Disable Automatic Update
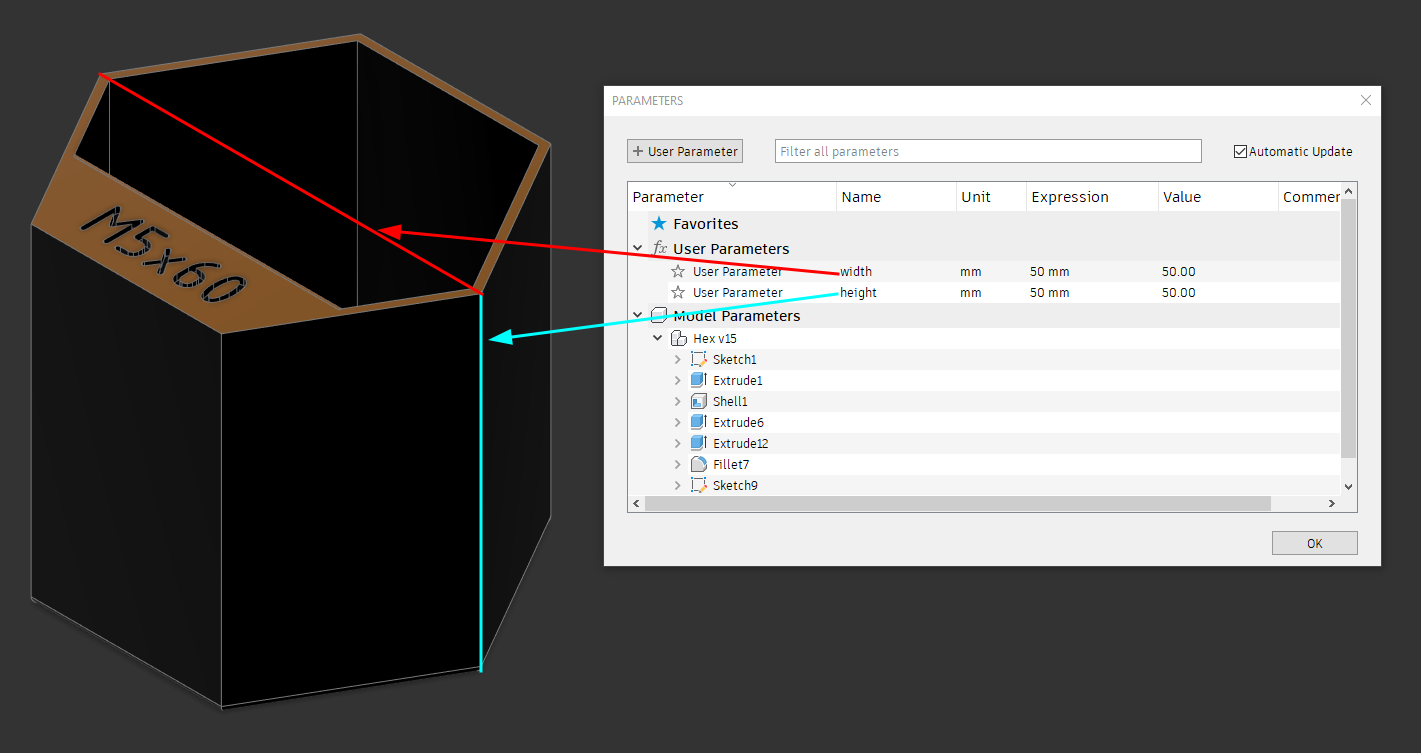 pos(1240,151)
